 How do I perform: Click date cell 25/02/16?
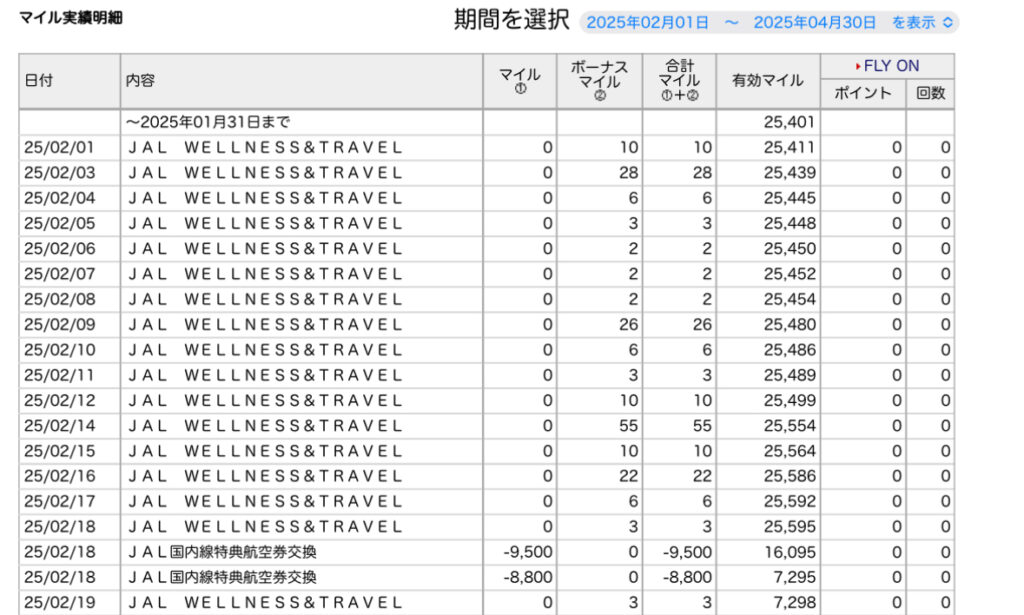coord(59,477)
